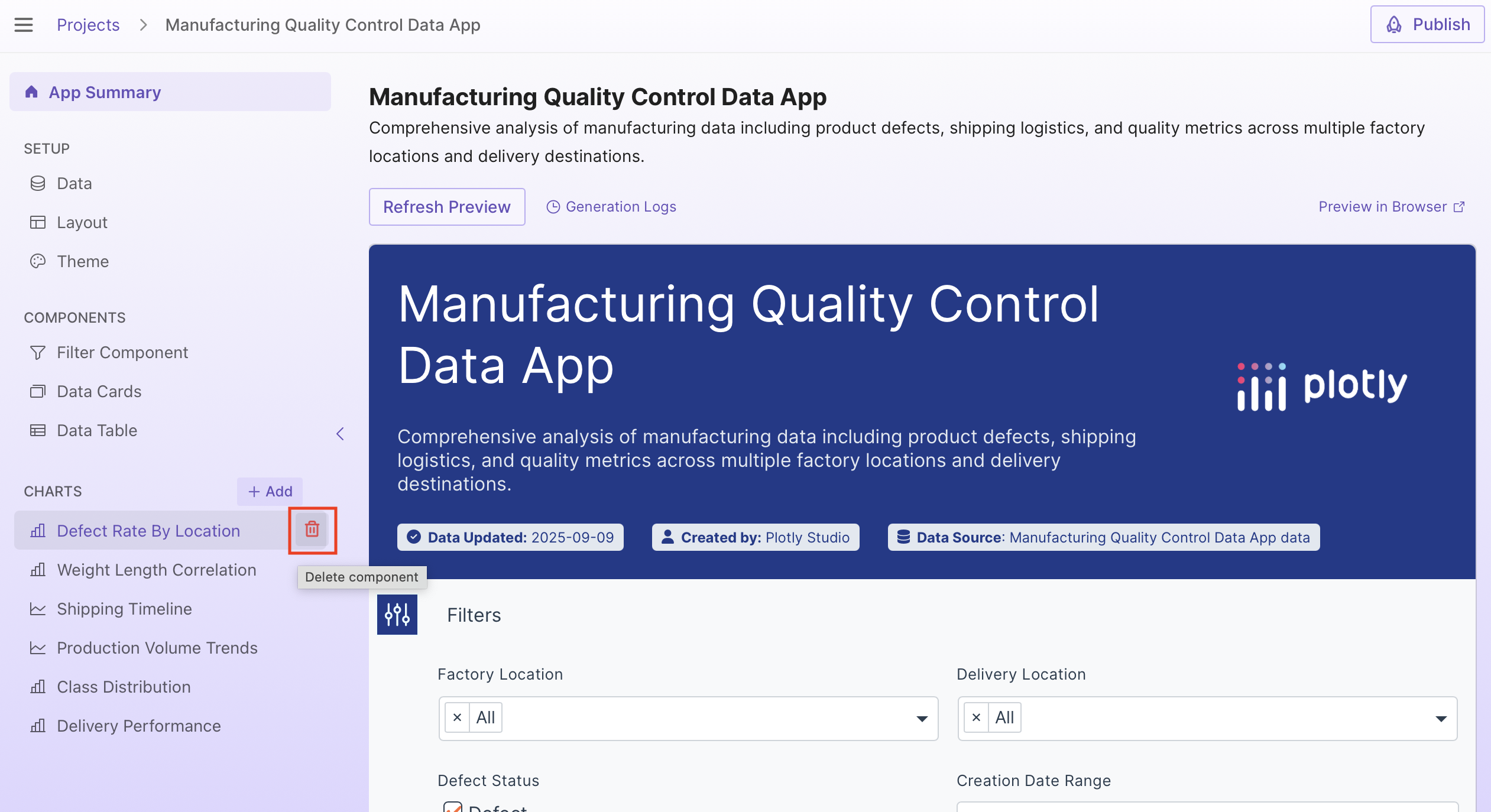
Task: Expand the Delivery Location dropdown
Action: 1441,719
